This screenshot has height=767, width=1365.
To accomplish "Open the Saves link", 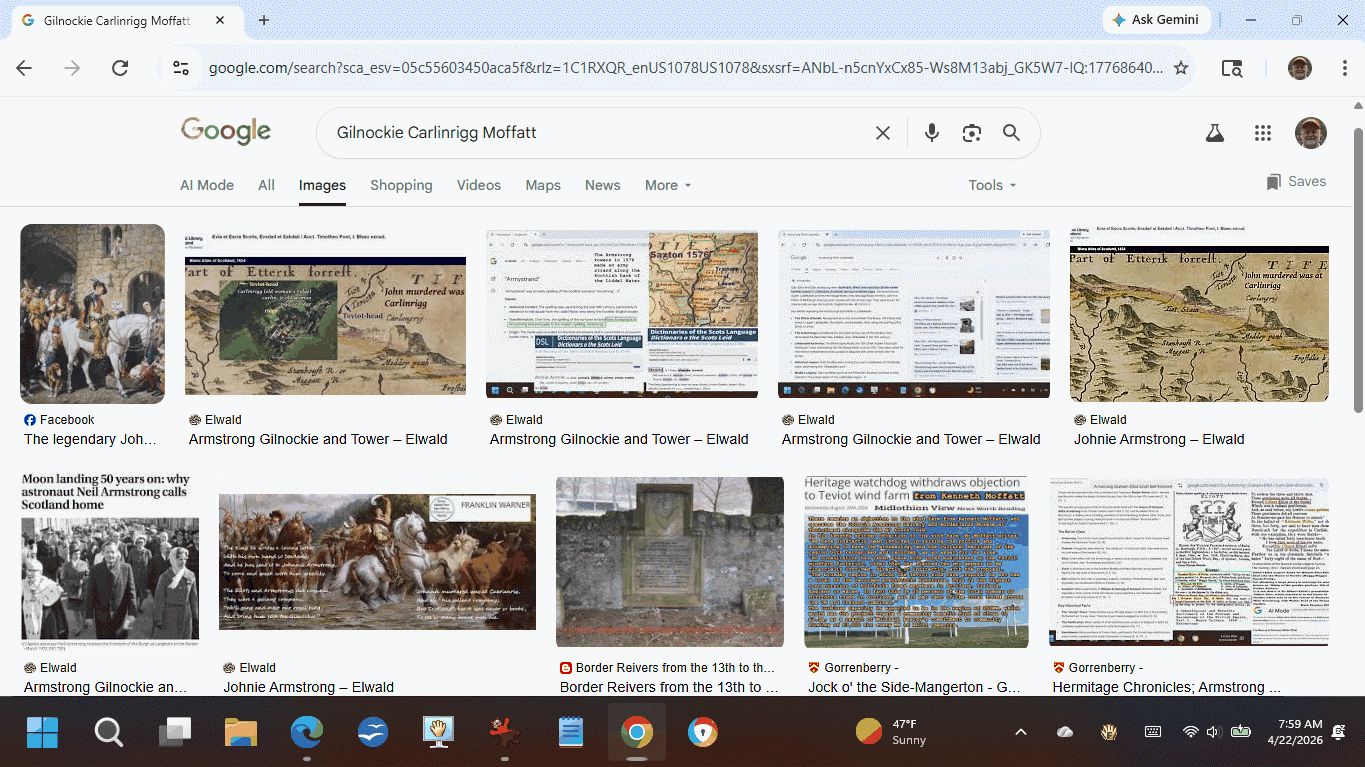I will click(x=1296, y=182).
